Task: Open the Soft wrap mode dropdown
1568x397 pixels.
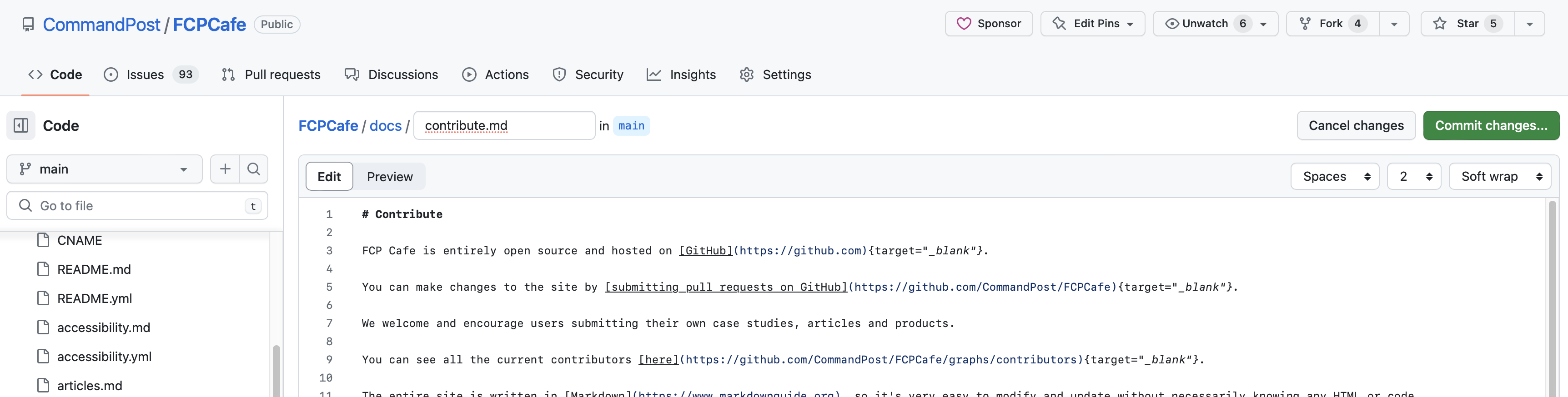Action: 1499,177
